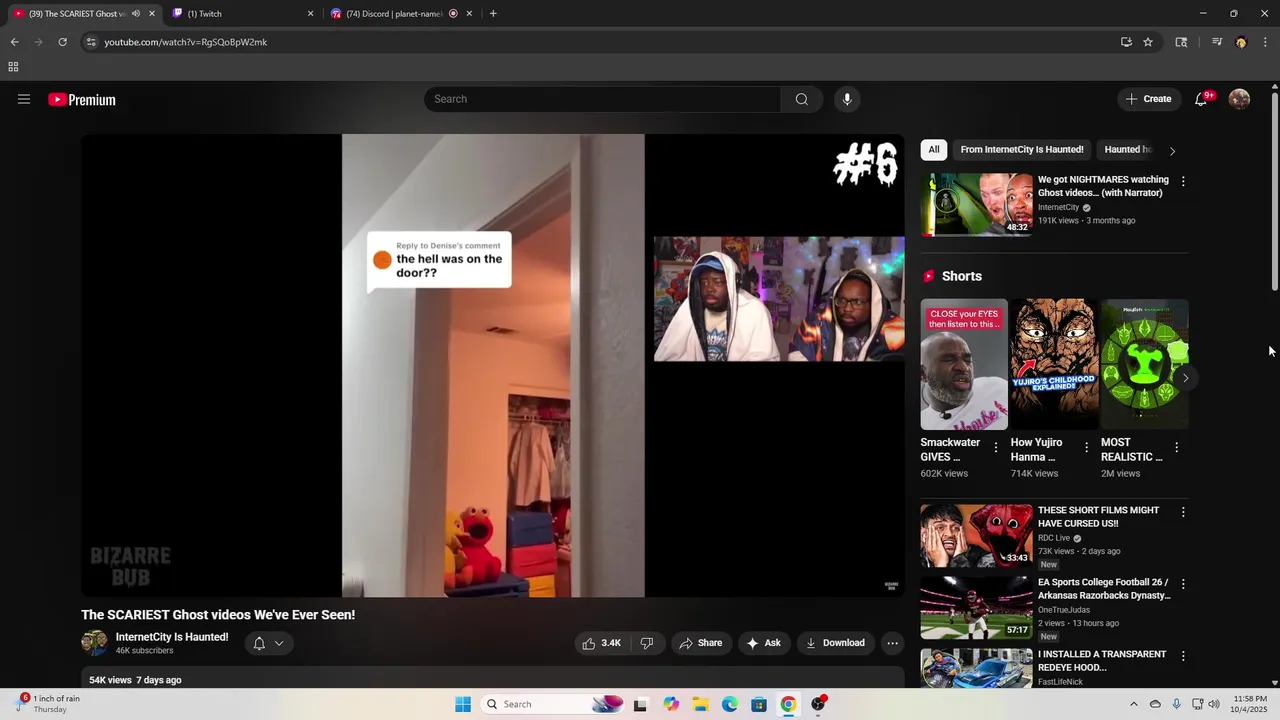Open options menu for How Yujiro Hanma short
1280x720 pixels.
(x=1086, y=448)
